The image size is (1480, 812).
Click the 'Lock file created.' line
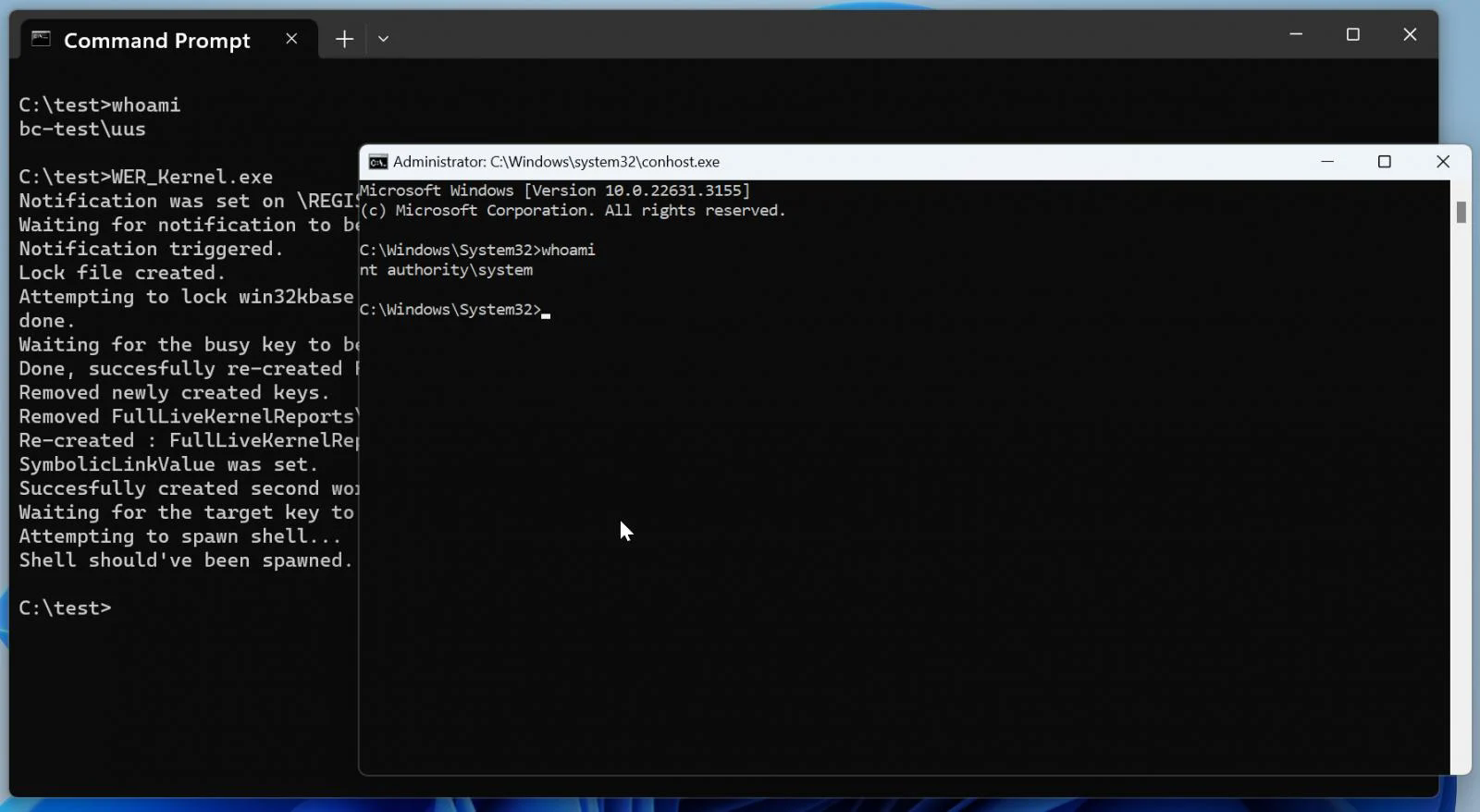[x=122, y=273]
